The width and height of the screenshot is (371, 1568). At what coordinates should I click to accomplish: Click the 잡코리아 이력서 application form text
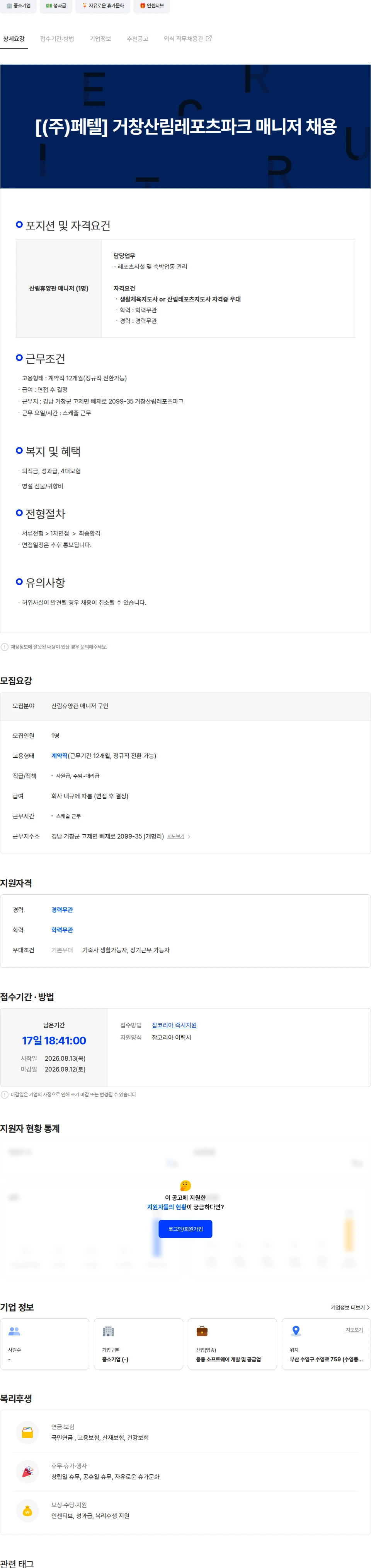[x=172, y=1038]
